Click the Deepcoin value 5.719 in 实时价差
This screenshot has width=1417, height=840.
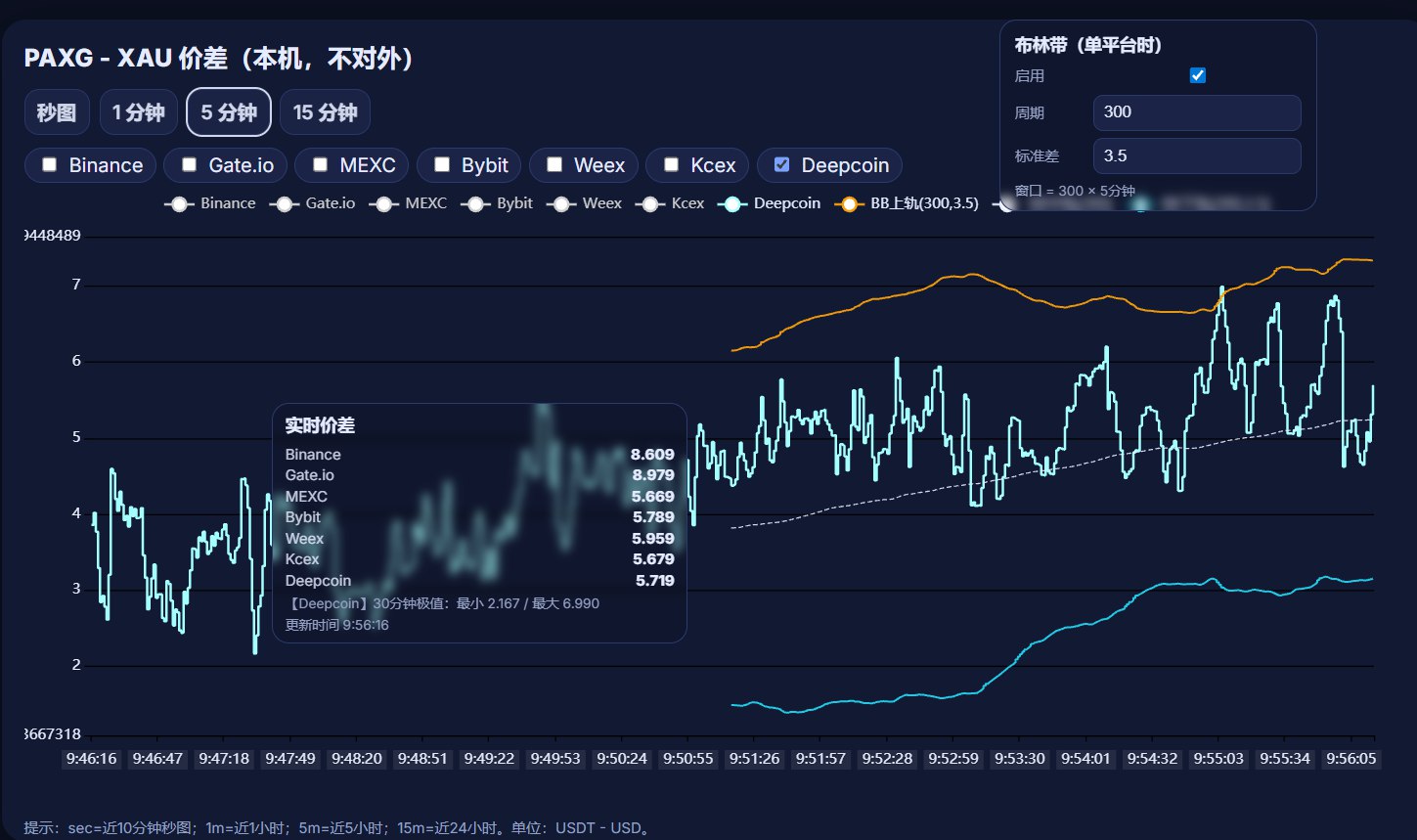click(654, 581)
